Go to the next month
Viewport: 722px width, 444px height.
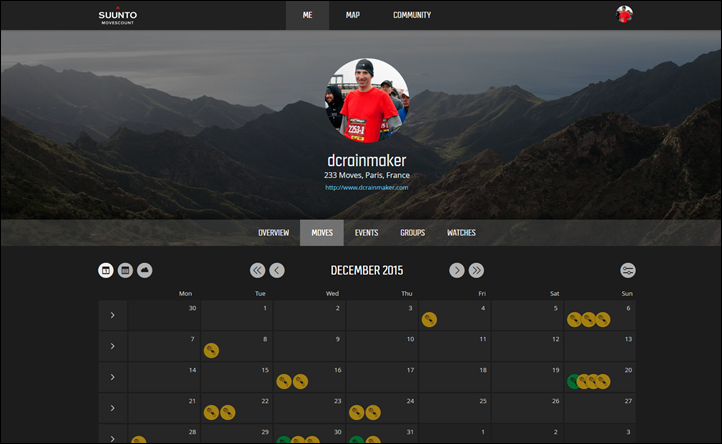click(x=457, y=270)
